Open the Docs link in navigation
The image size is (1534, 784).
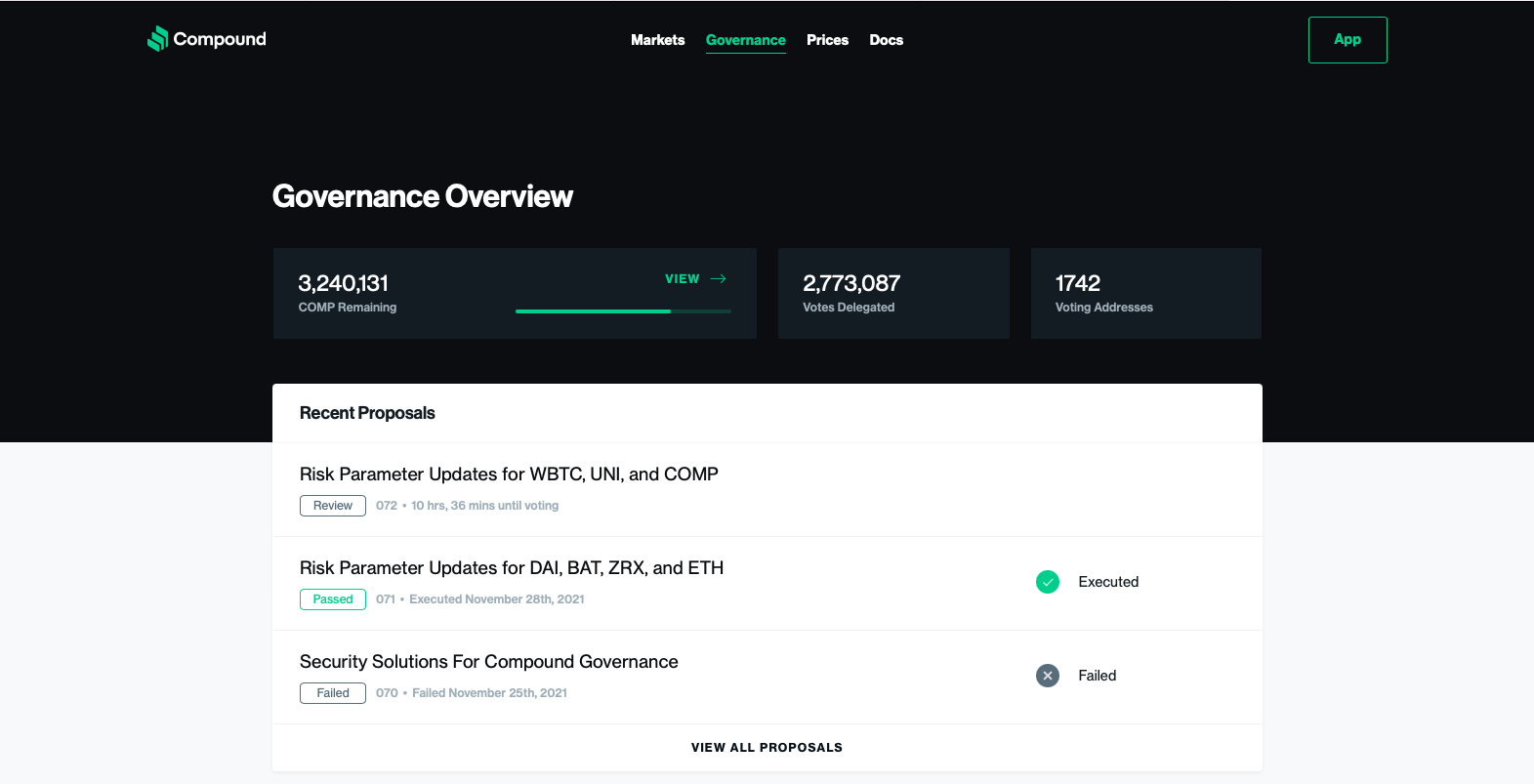(x=887, y=40)
